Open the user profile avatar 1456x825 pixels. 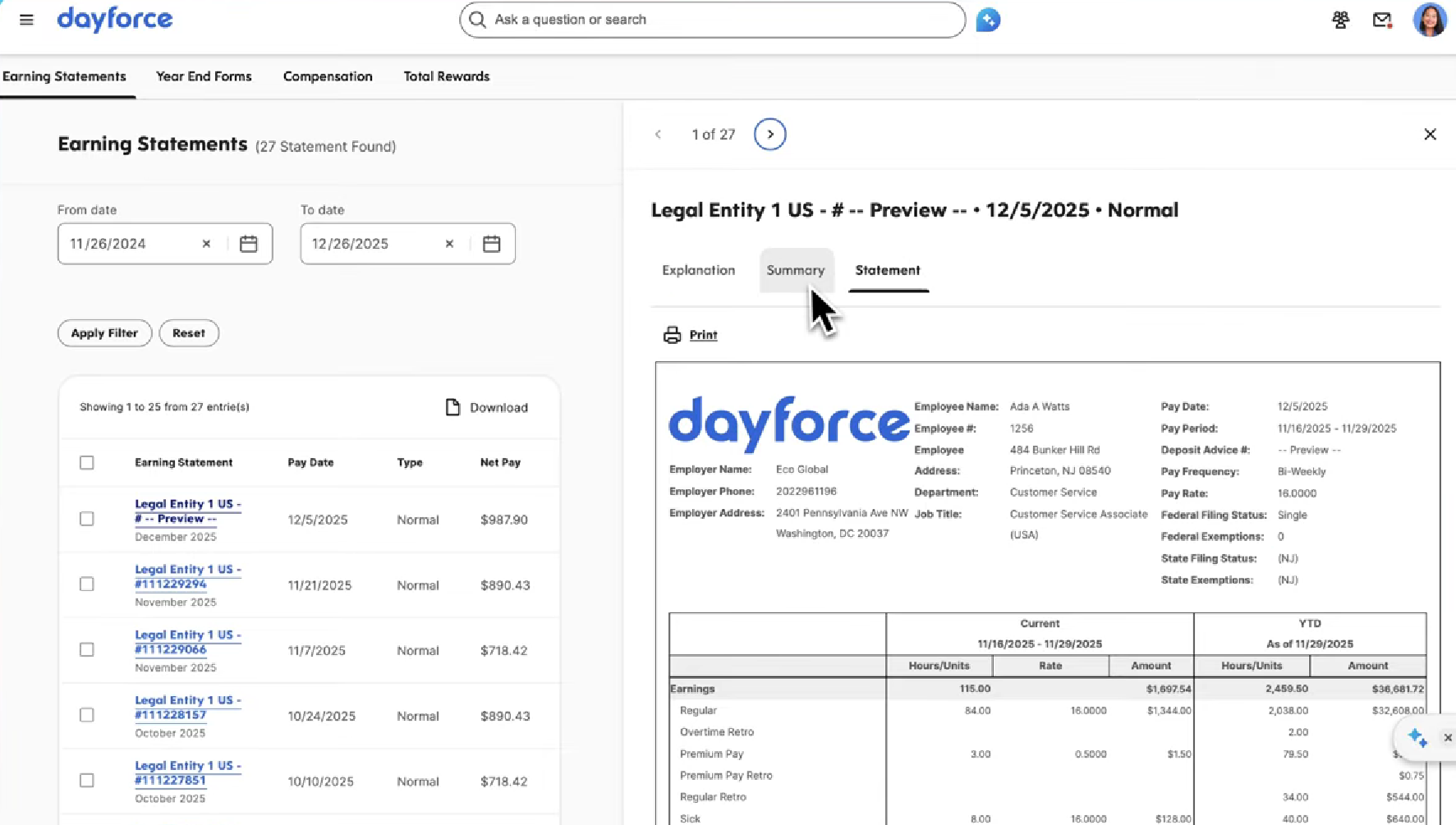(1430, 20)
